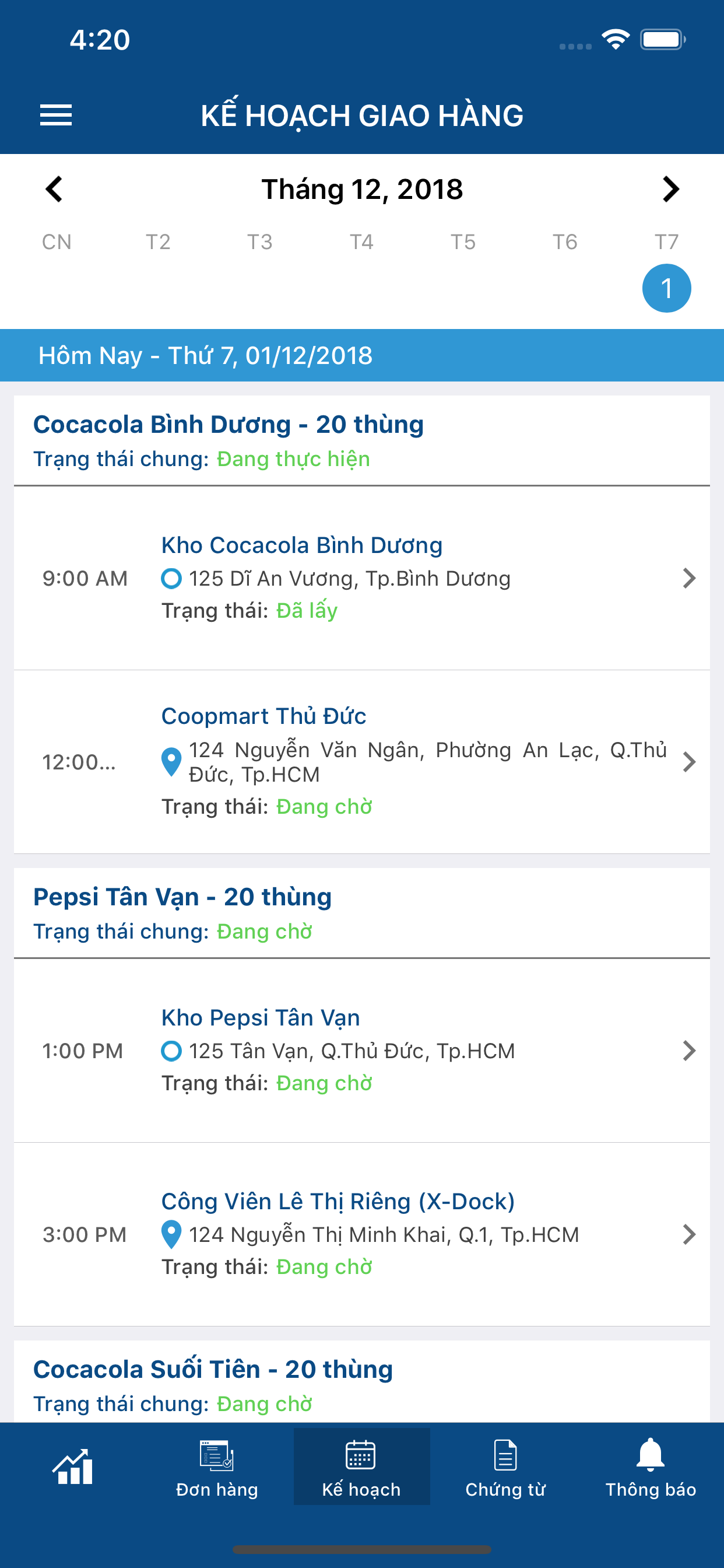The height and width of the screenshot is (1568, 724).
Task: Open Pepsi Tân Vạn - 20 thùng order
Action: tap(182, 897)
